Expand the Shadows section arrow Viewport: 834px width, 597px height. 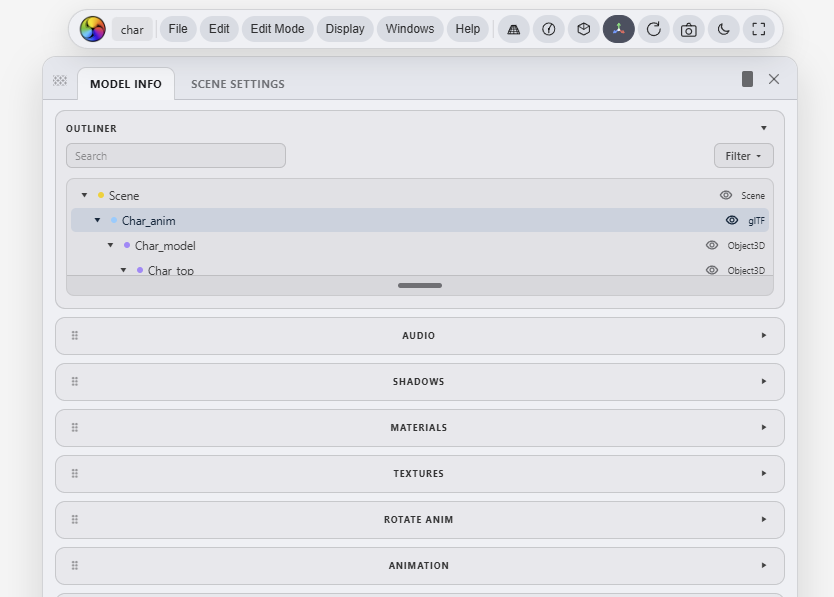click(764, 382)
